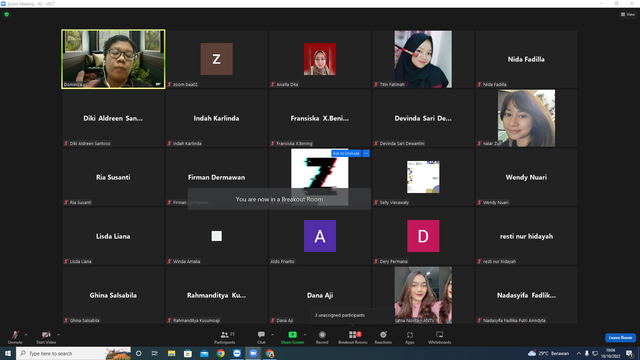Click the Diki Aldreen San... tile

click(113, 118)
